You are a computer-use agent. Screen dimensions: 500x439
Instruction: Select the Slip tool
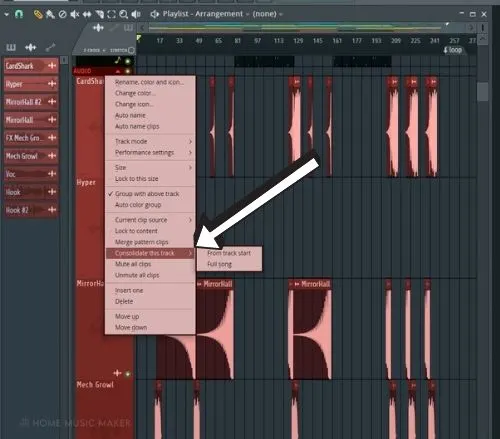[x=87, y=14]
